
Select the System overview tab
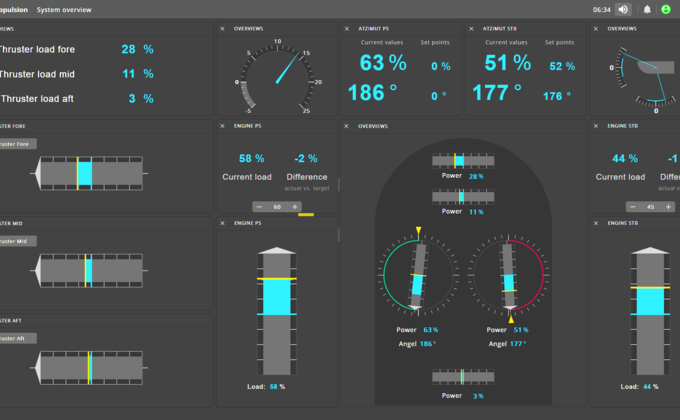tap(64, 9)
